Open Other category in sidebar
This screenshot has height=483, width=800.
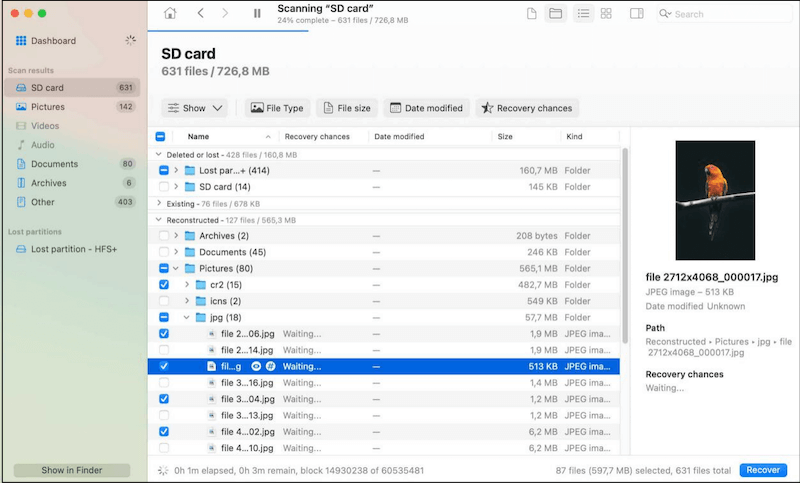(72, 202)
